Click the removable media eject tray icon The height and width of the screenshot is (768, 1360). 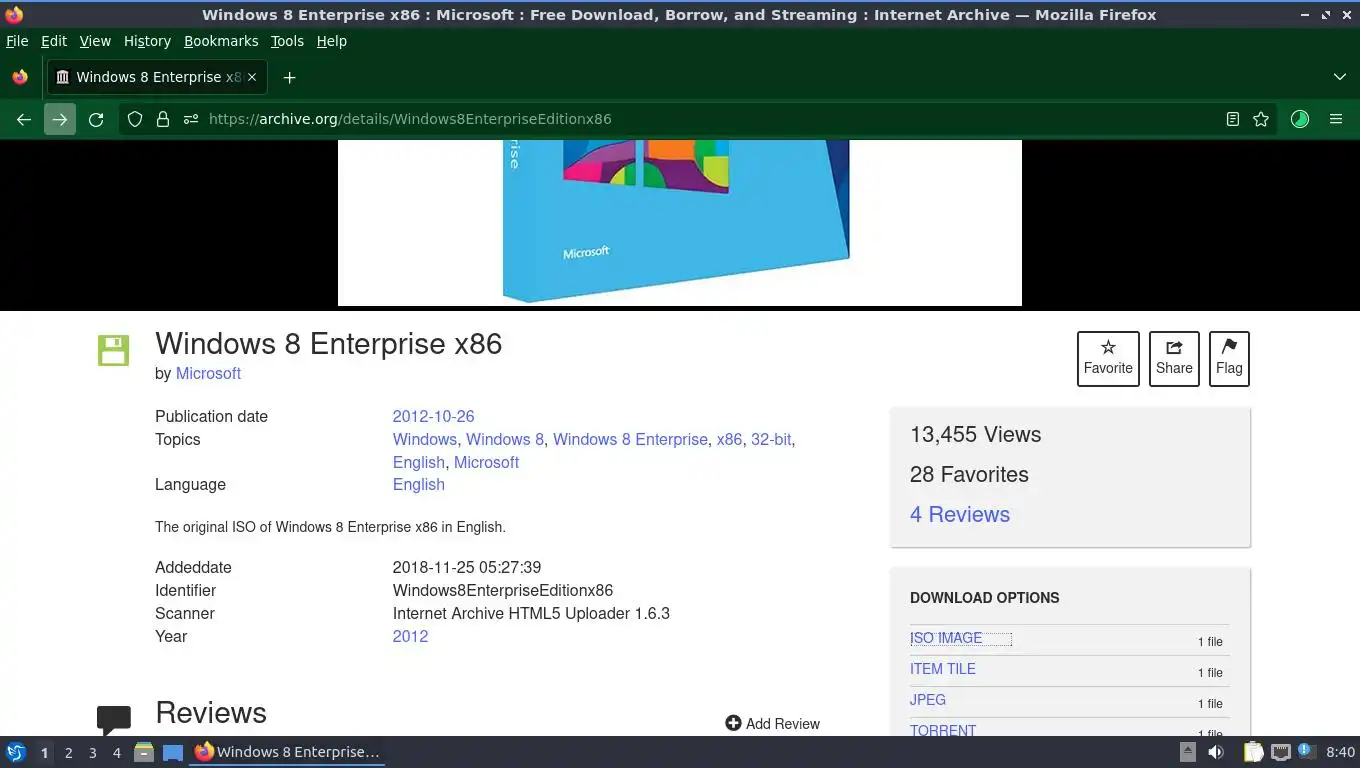pos(1188,752)
